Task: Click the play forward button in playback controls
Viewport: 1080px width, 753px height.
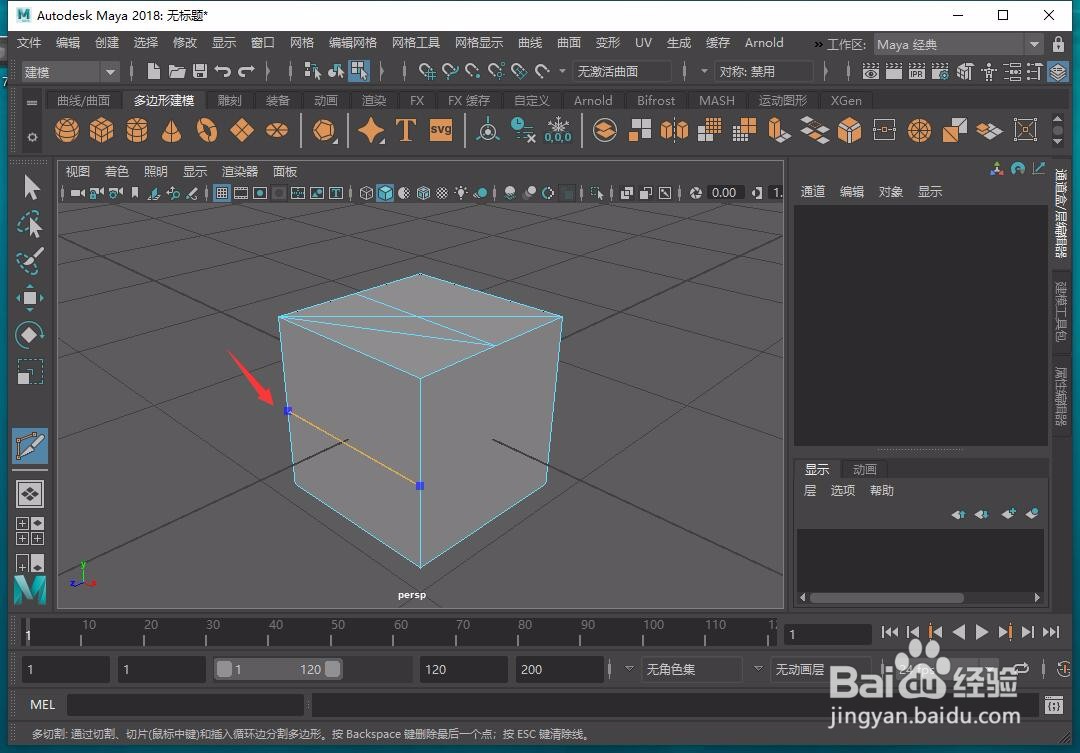Action: coord(982,631)
